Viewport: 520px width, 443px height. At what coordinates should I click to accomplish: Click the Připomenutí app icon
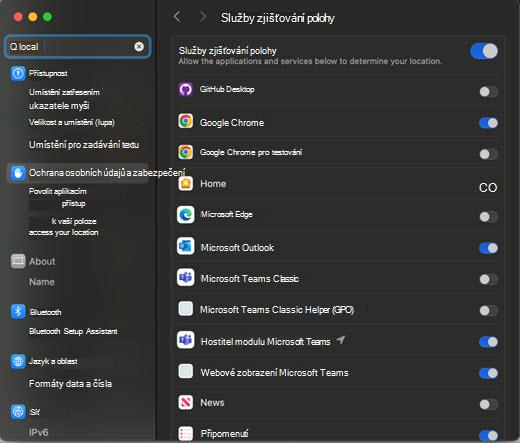(186, 433)
